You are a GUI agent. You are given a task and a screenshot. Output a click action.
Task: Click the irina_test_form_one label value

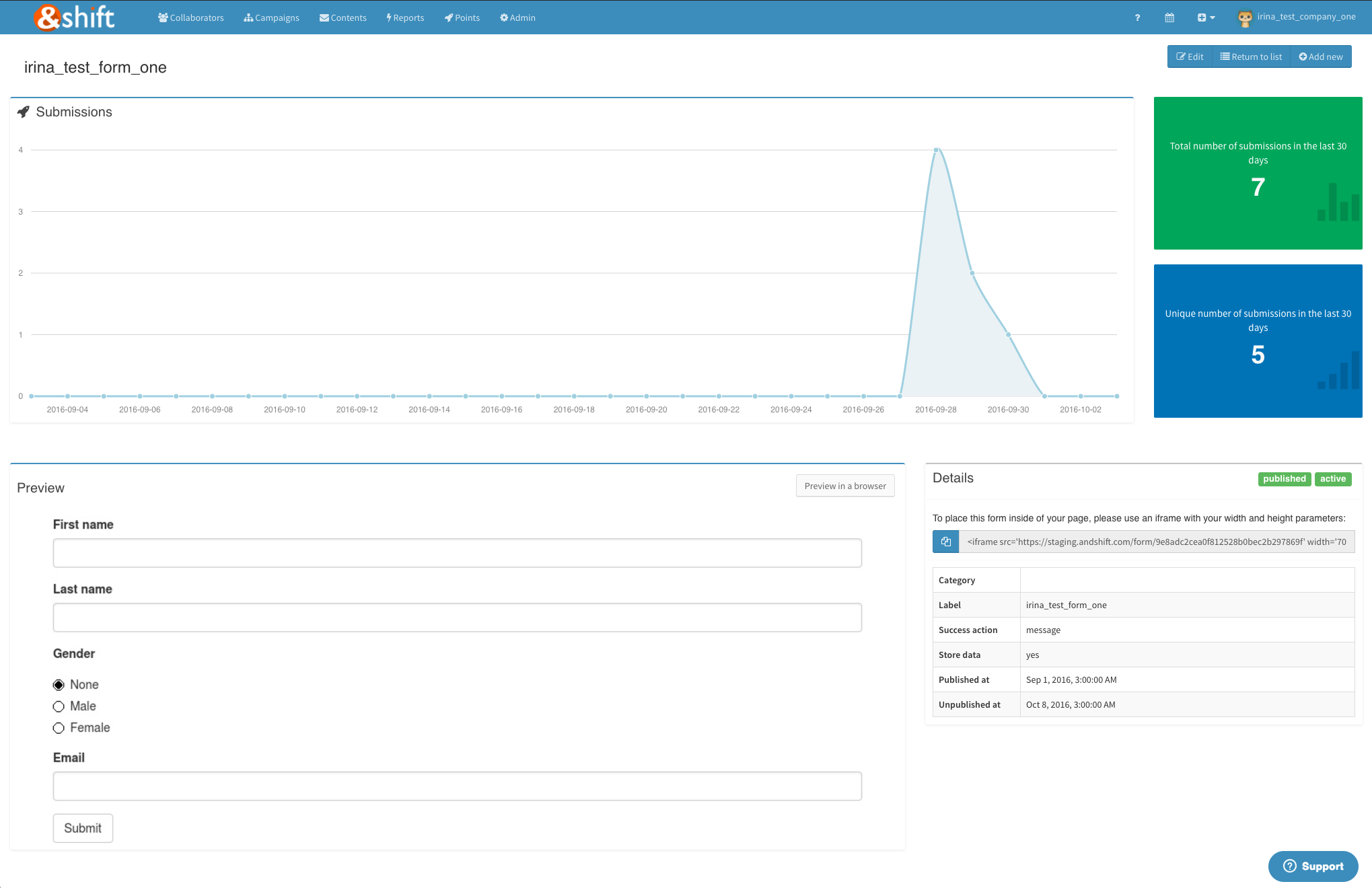(1066, 605)
